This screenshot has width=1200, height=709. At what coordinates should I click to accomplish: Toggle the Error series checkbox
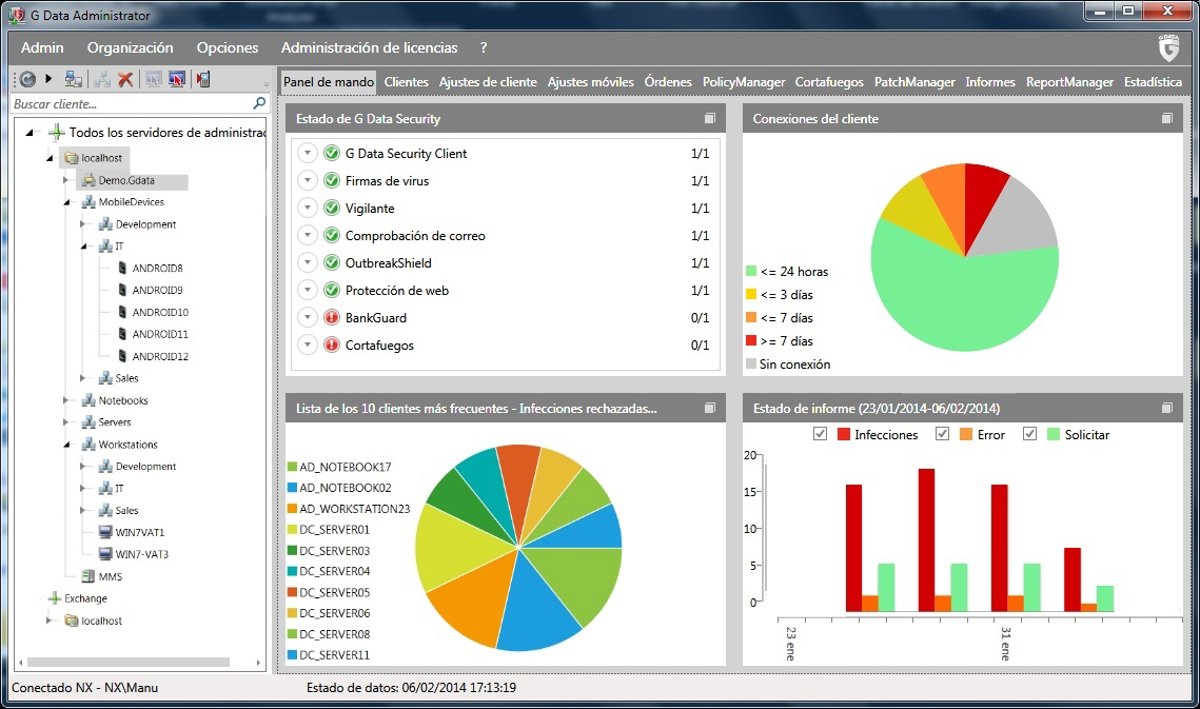(x=941, y=434)
